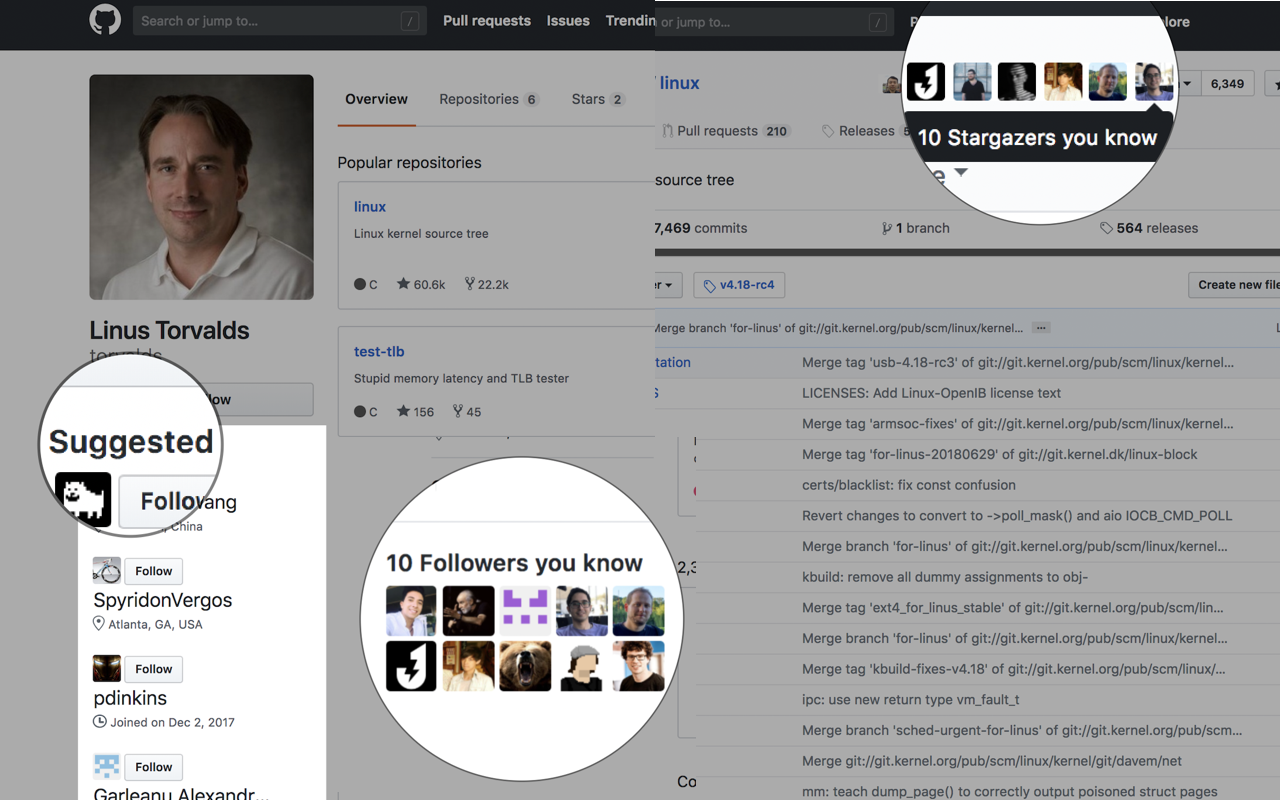Click the branch icon beside 1 branch
1280x800 pixels.
click(x=887, y=228)
